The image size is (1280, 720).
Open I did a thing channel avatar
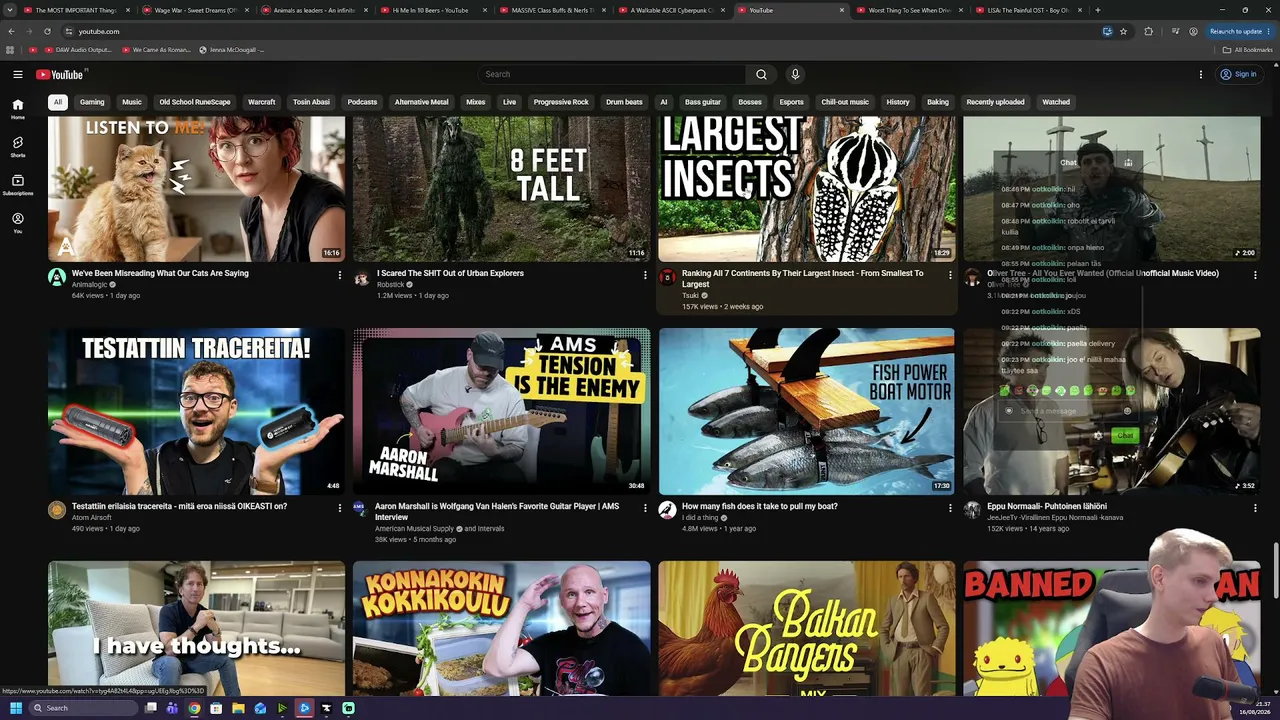(x=667, y=510)
